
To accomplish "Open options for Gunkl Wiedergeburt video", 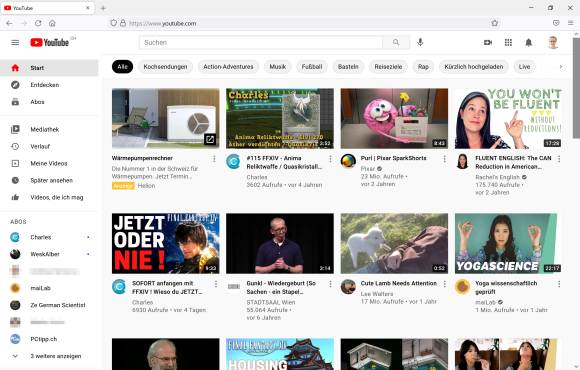I will coord(330,284).
